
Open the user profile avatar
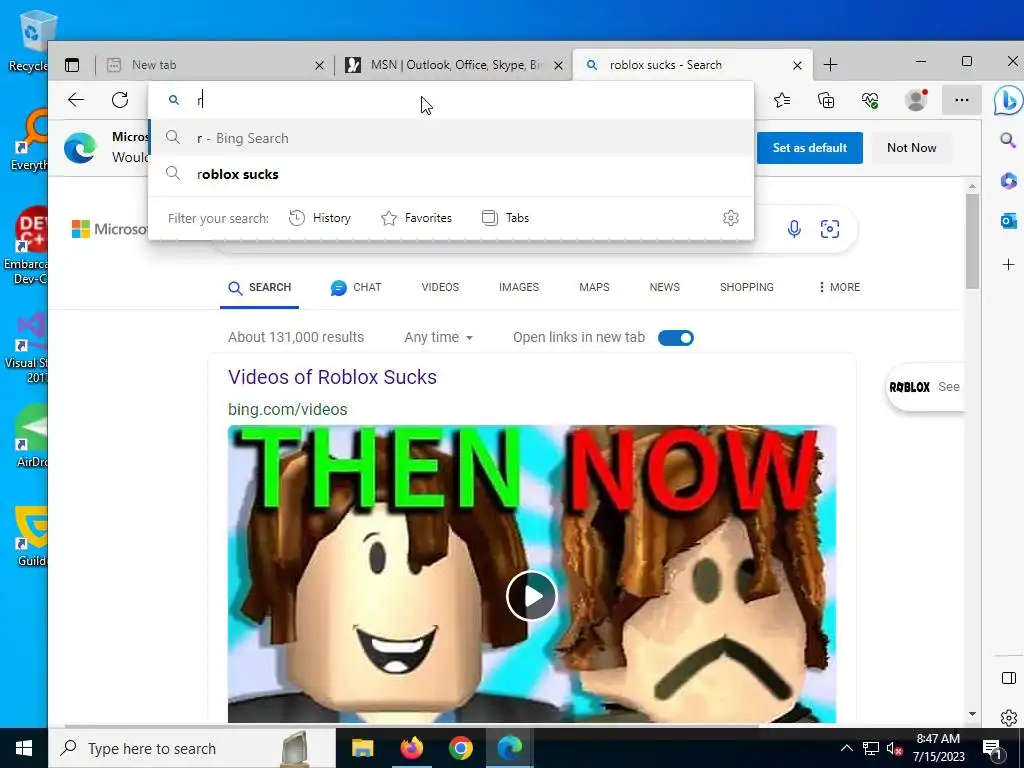coord(916,99)
